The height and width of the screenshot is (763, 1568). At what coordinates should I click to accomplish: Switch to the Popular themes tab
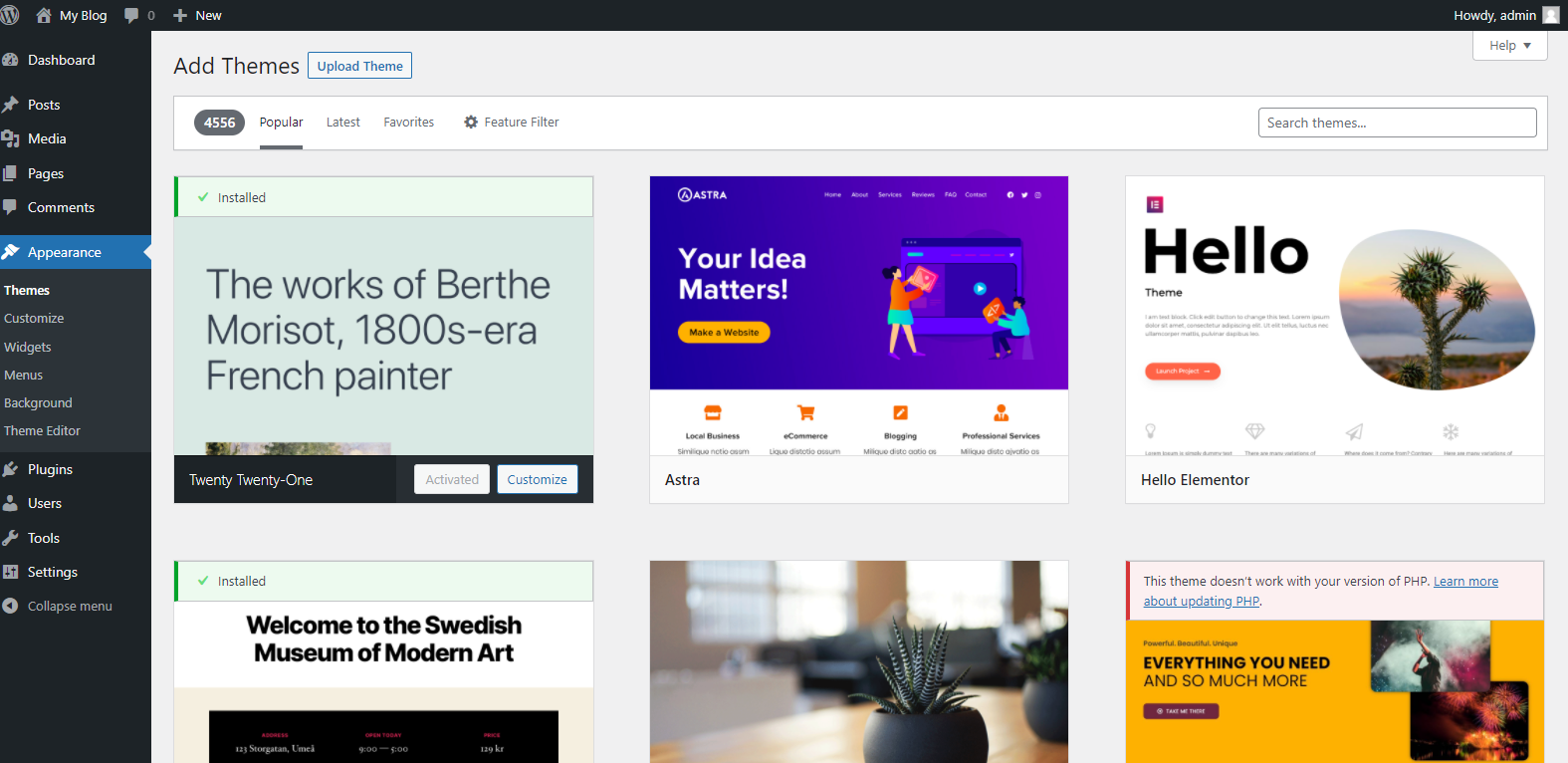point(281,123)
